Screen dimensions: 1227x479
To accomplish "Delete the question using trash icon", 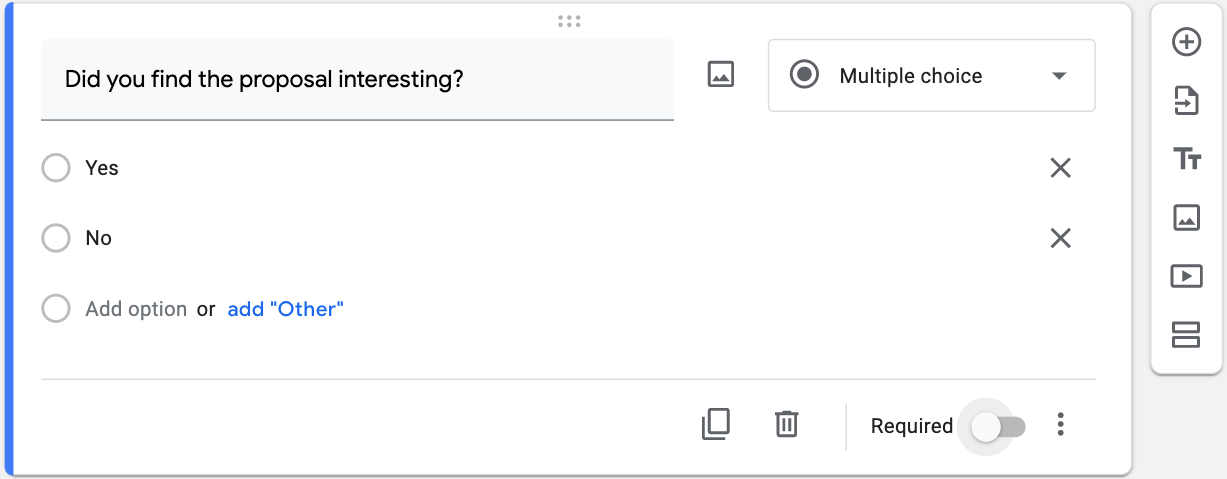I will point(787,425).
